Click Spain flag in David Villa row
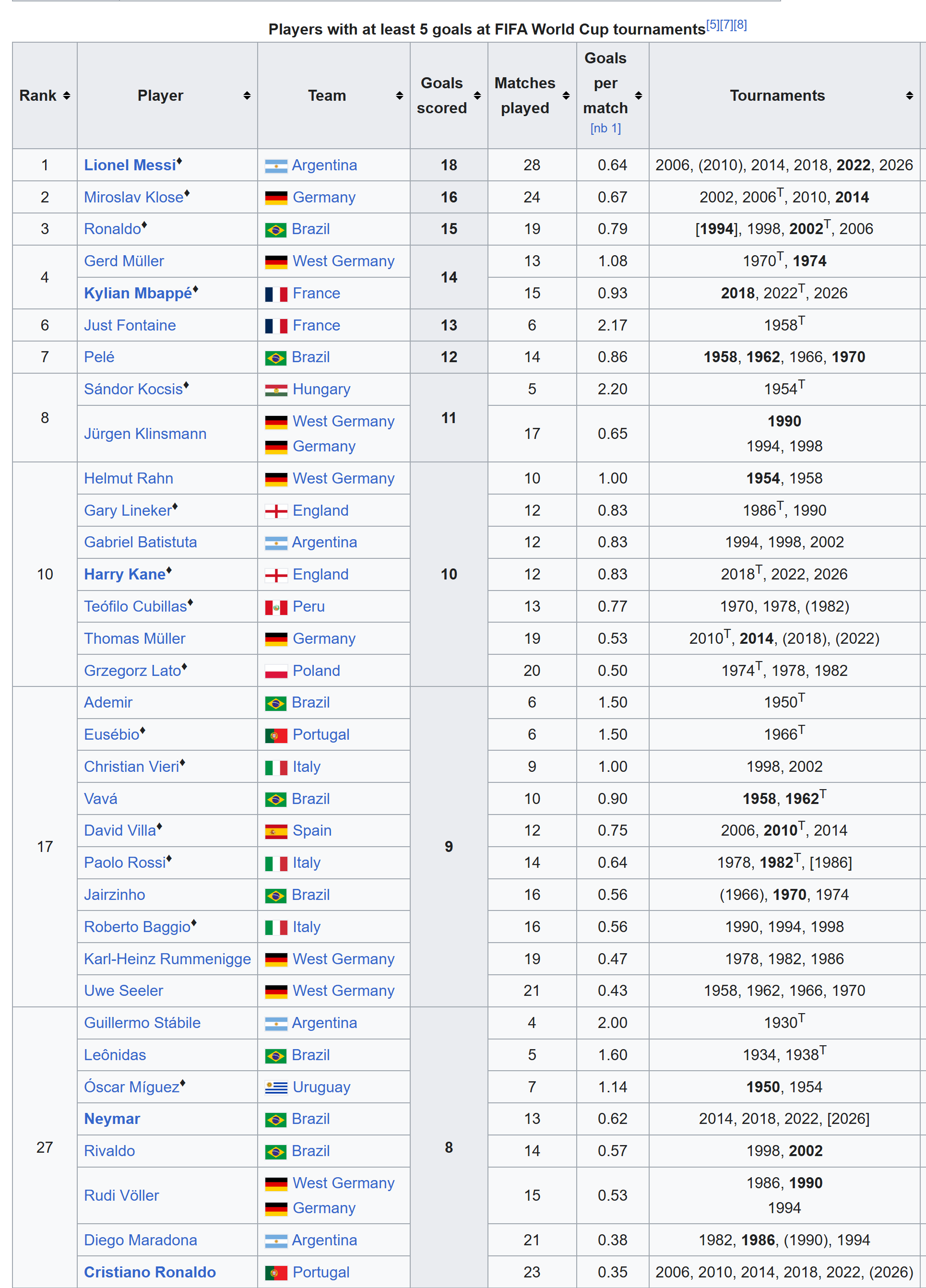 coord(276,831)
